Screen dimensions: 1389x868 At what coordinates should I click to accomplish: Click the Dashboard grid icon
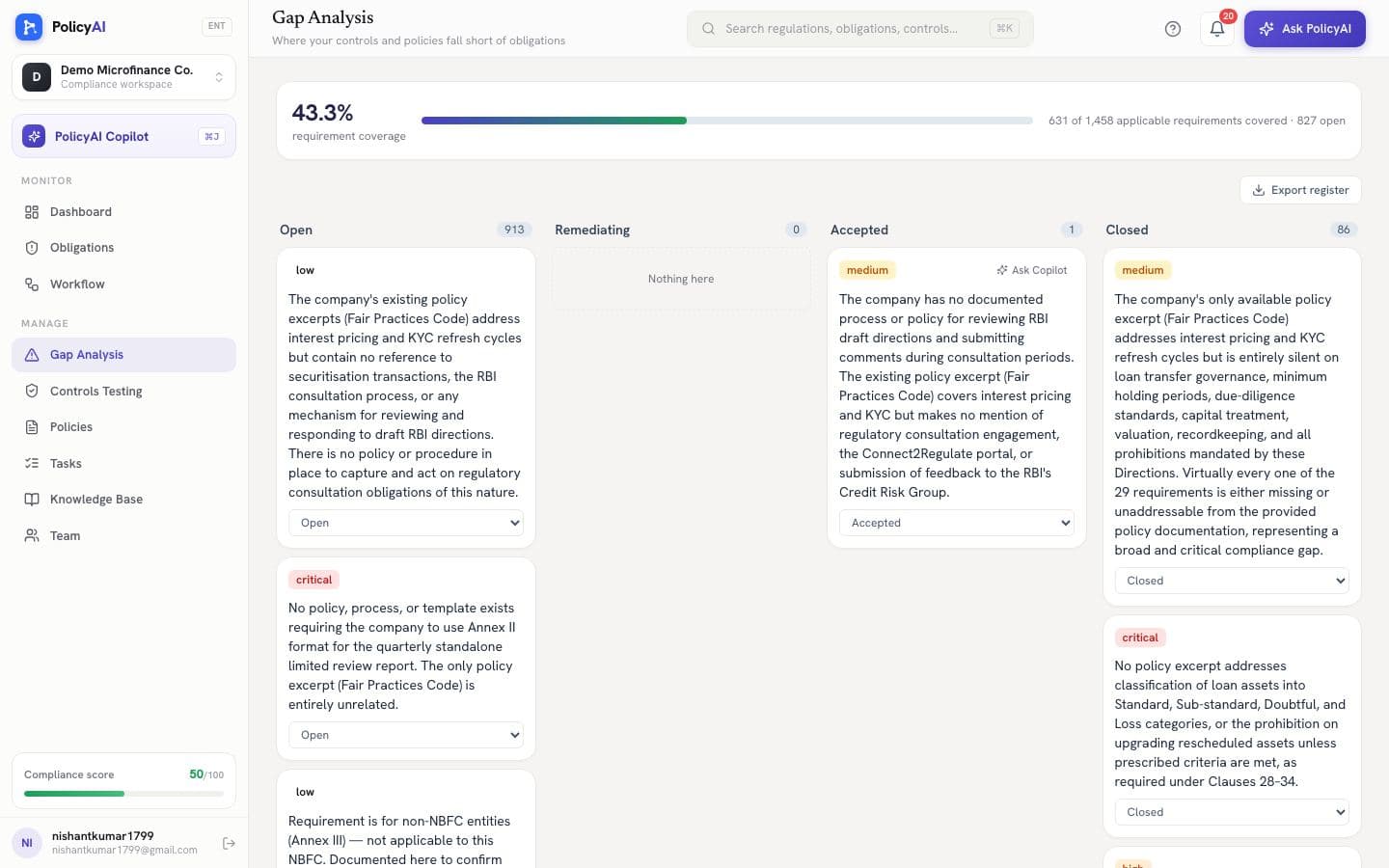(32, 212)
